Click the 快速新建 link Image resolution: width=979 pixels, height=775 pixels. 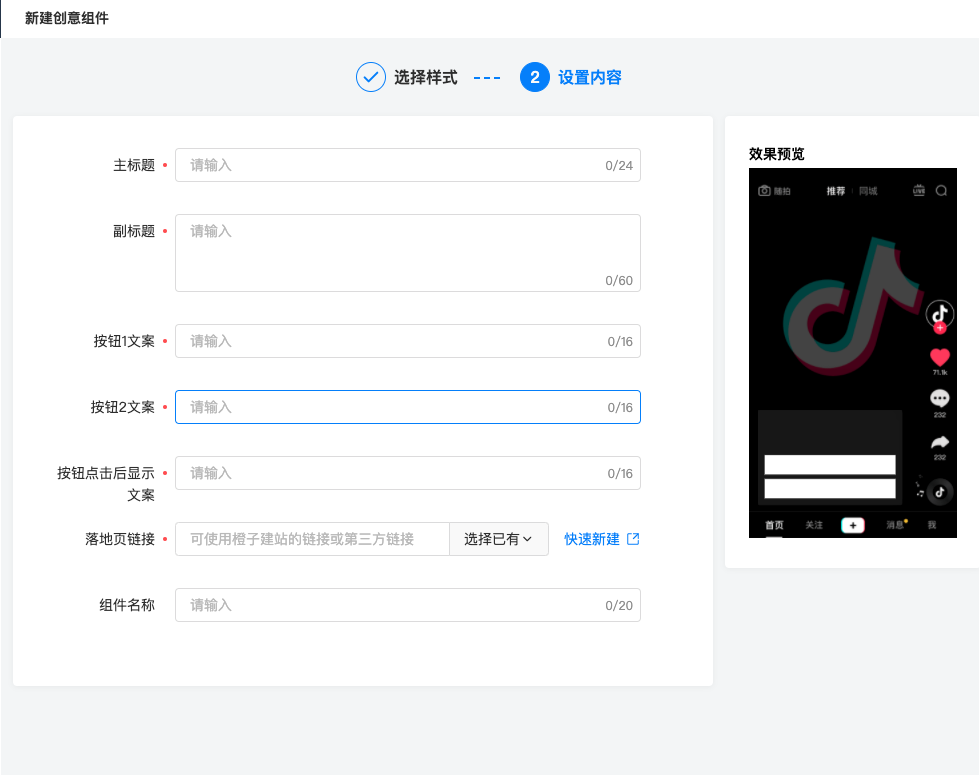[x=592, y=539]
